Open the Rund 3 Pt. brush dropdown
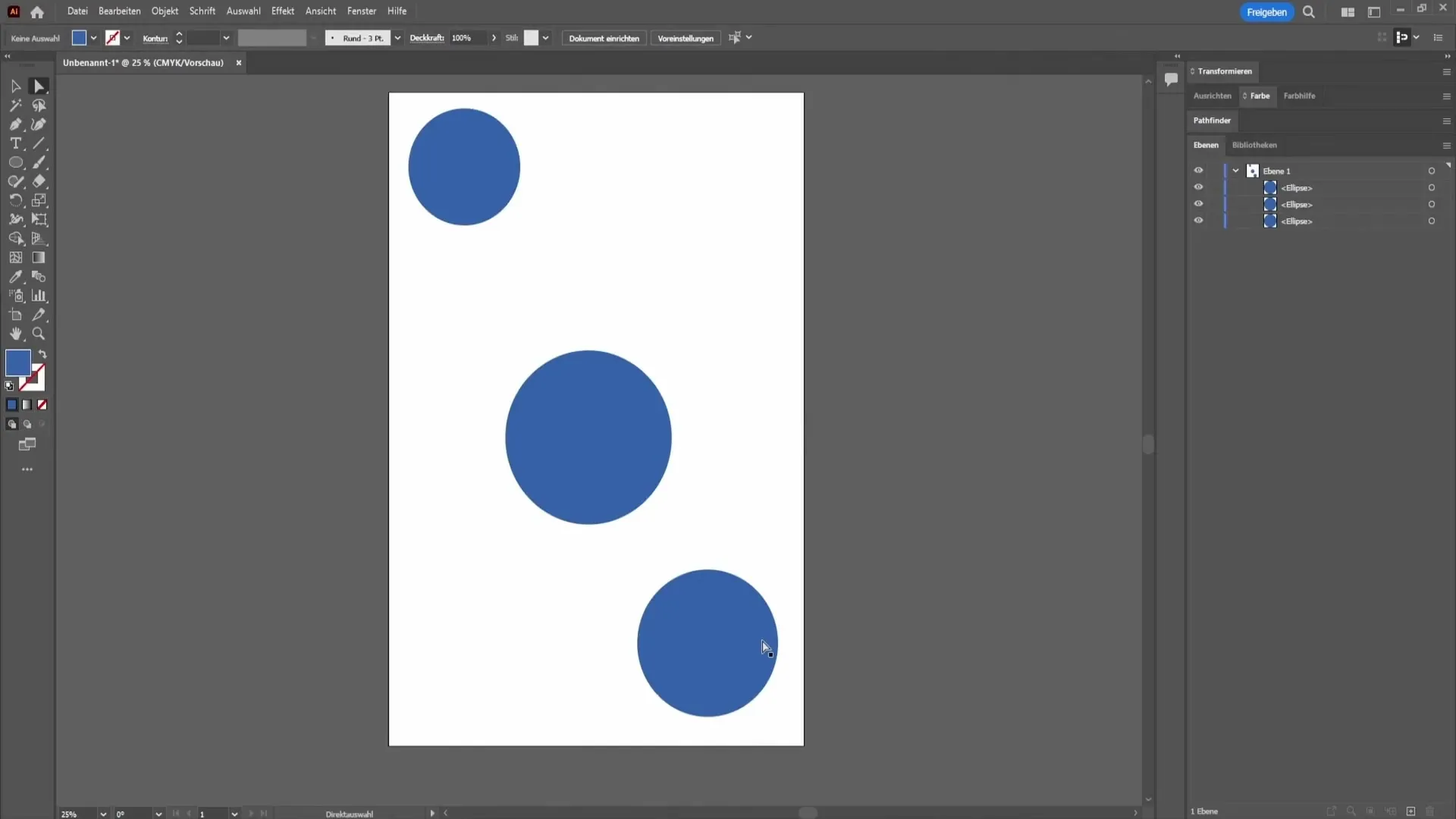This screenshot has width=1456, height=819. [x=397, y=38]
